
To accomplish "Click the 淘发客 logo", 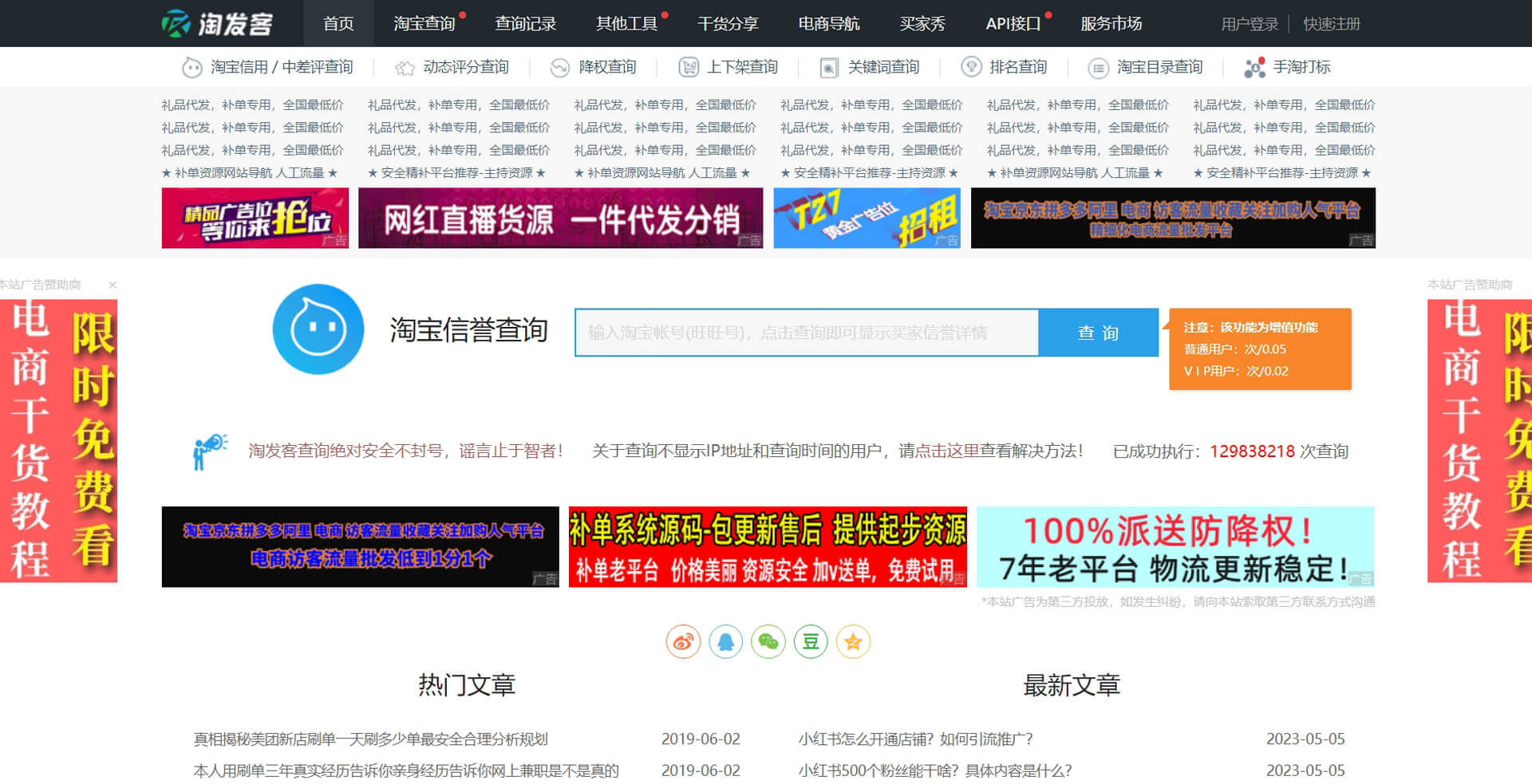I will point(217,23).
